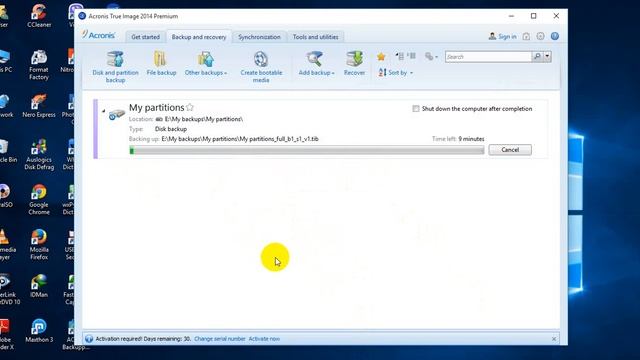Click the Time left 9 minutes text

pos(458,139)
